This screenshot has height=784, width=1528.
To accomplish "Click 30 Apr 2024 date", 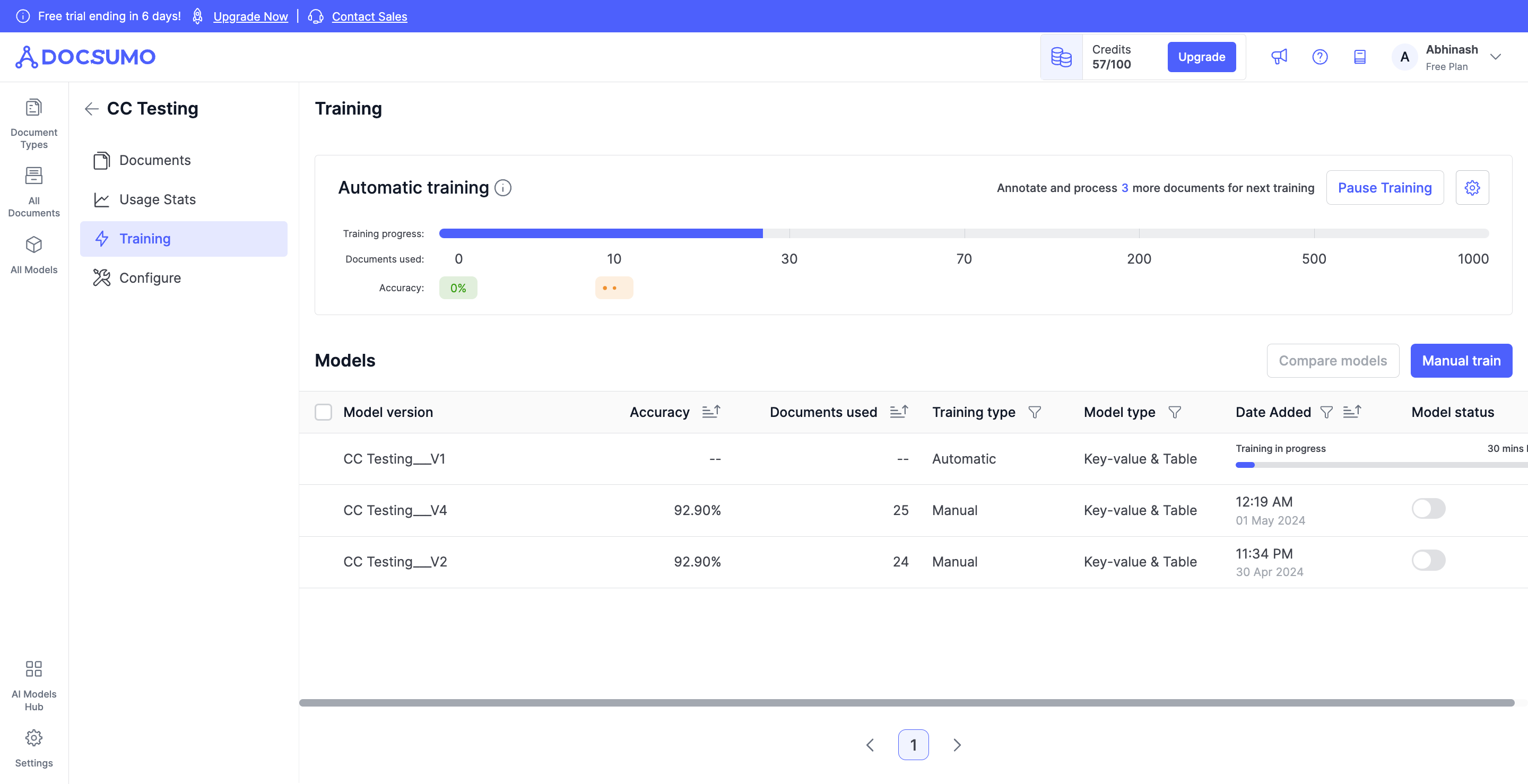I will [1270, 572].
